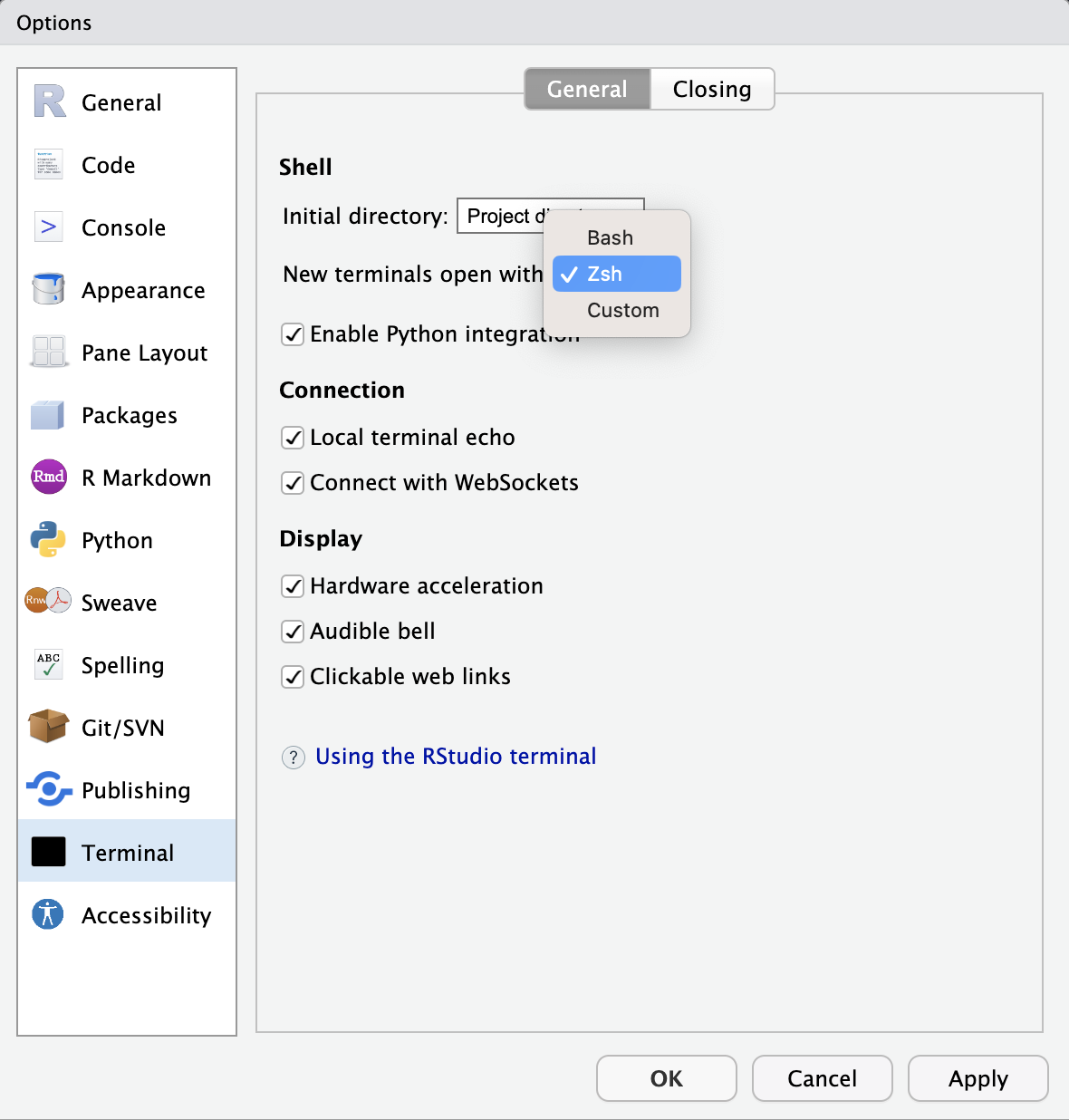Select the General terminal tab
The image size is (1069, 1120).
pyautogui.click(x=586, y=89)
